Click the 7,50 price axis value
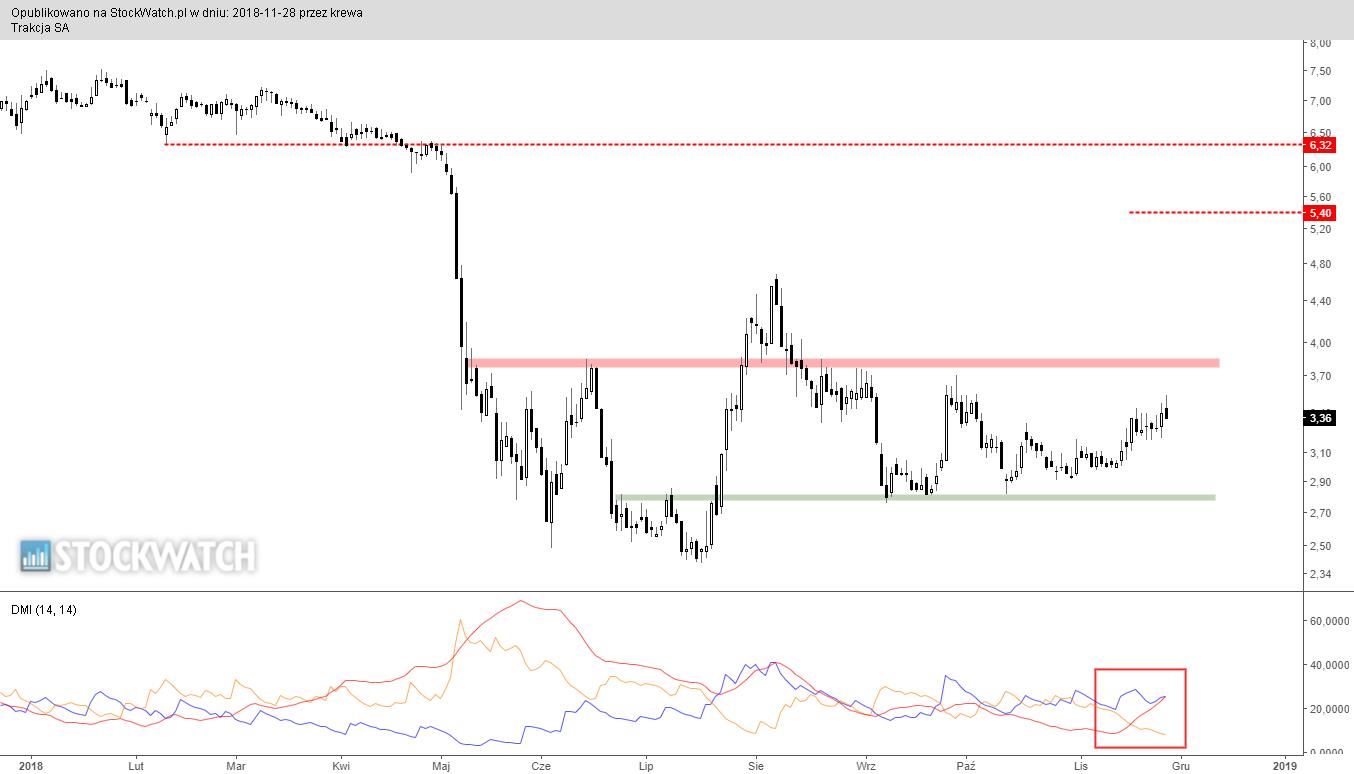 (x=1320, y=71)
